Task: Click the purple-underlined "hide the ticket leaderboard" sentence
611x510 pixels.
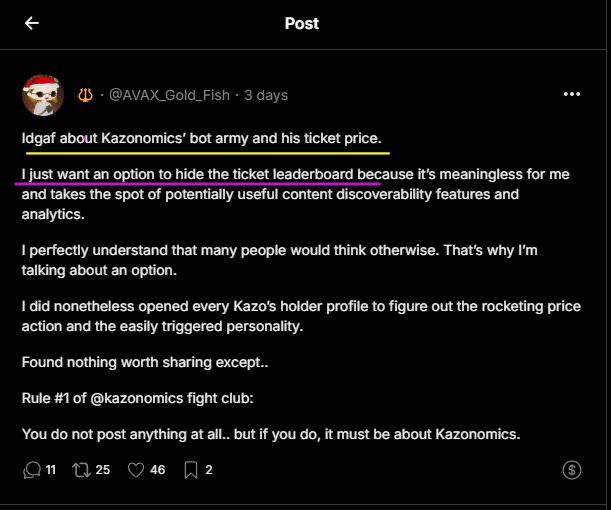Action: point(200,174)
